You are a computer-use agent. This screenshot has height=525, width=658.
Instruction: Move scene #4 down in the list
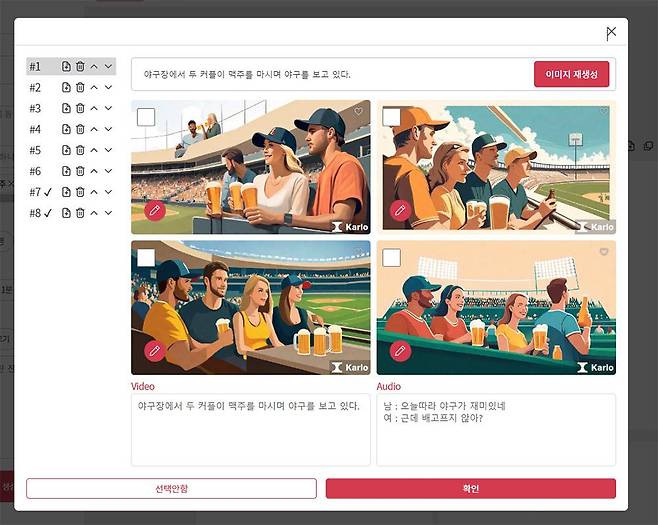click(x=108, y=129)
